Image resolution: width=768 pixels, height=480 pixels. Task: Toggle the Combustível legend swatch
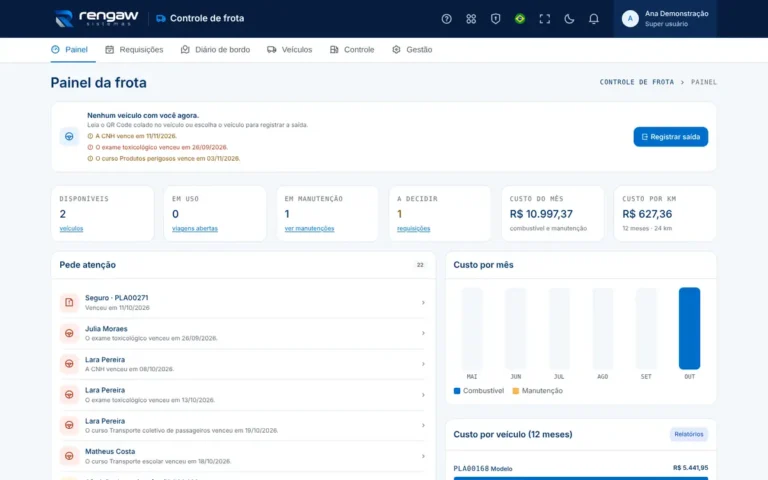point(457,391)
